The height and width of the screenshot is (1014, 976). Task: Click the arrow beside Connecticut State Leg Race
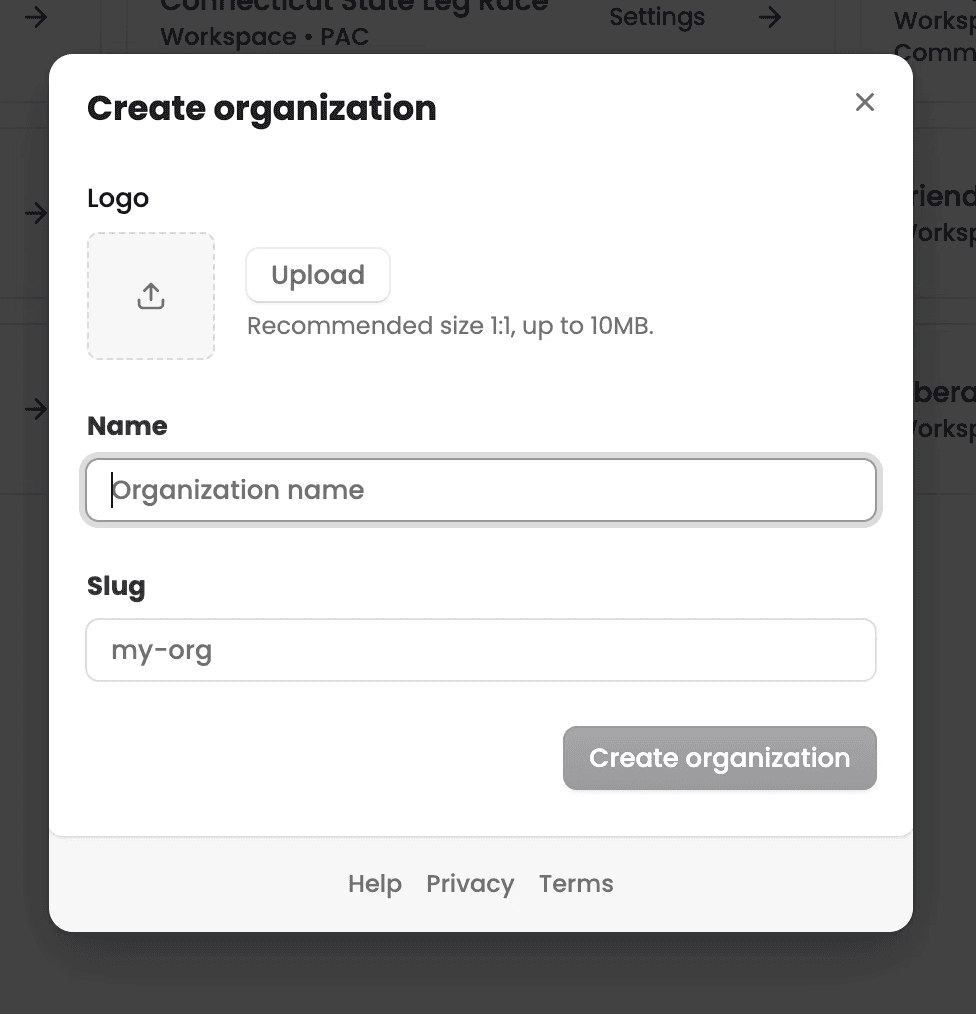[x=36, y=17]
